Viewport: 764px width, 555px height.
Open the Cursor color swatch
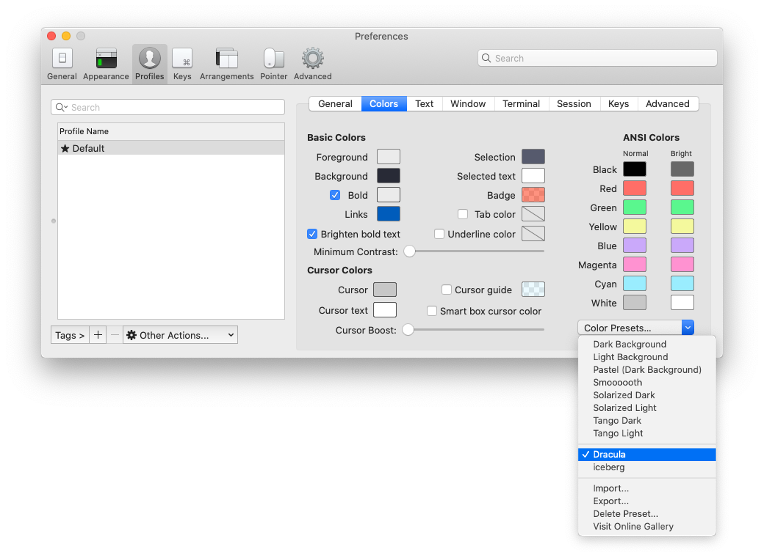385,289
